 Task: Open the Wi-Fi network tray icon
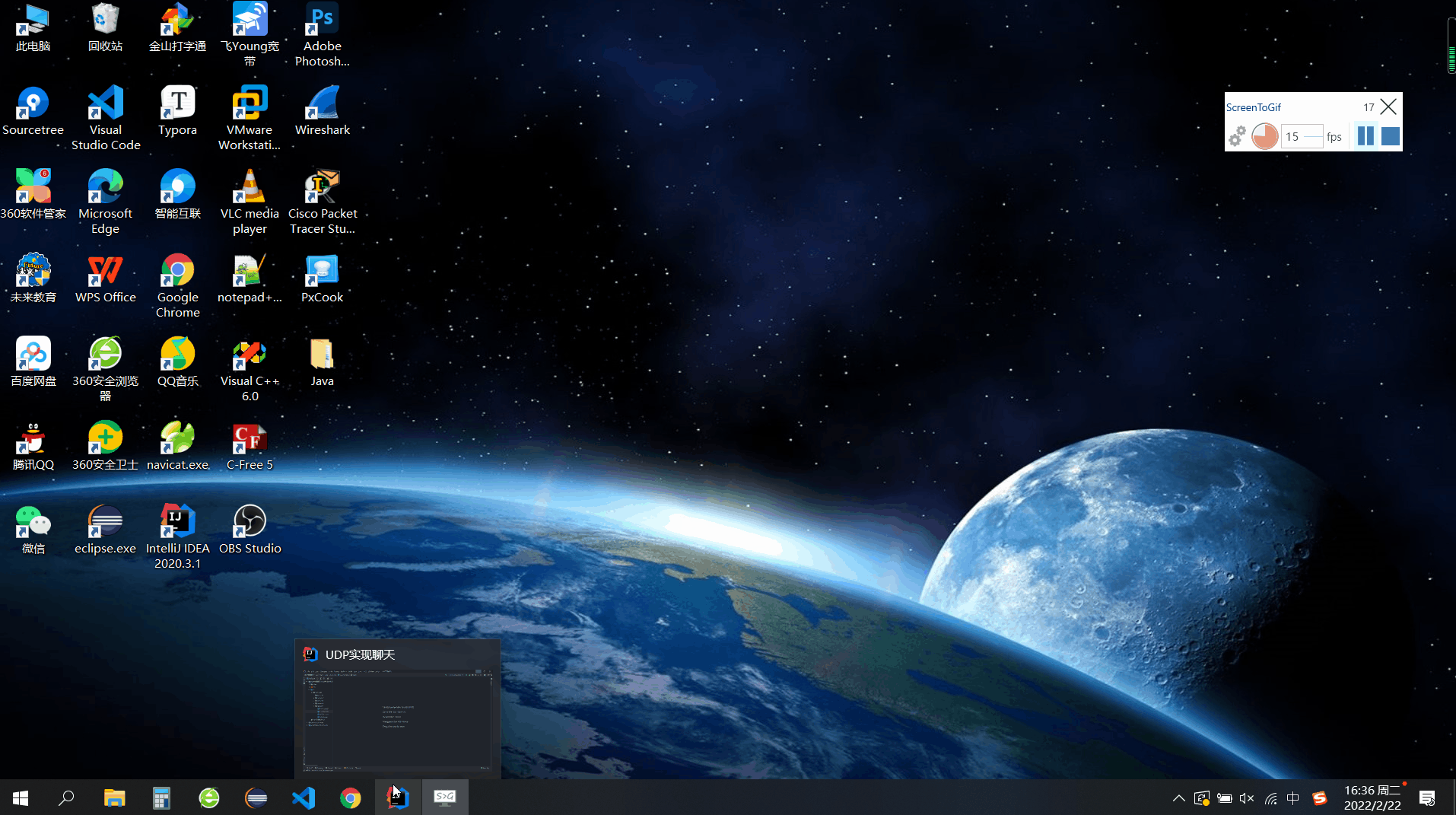click(x=1270, y=798)
